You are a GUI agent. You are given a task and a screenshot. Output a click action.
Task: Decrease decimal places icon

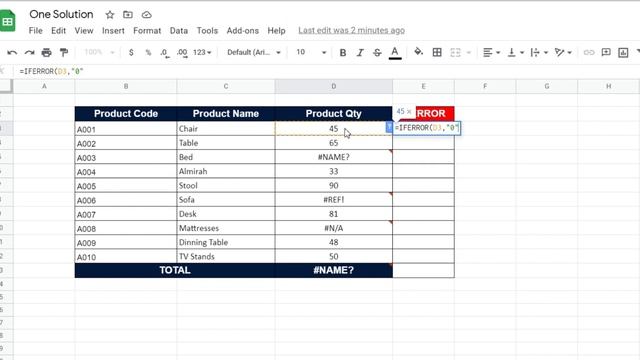coord(164,53)
